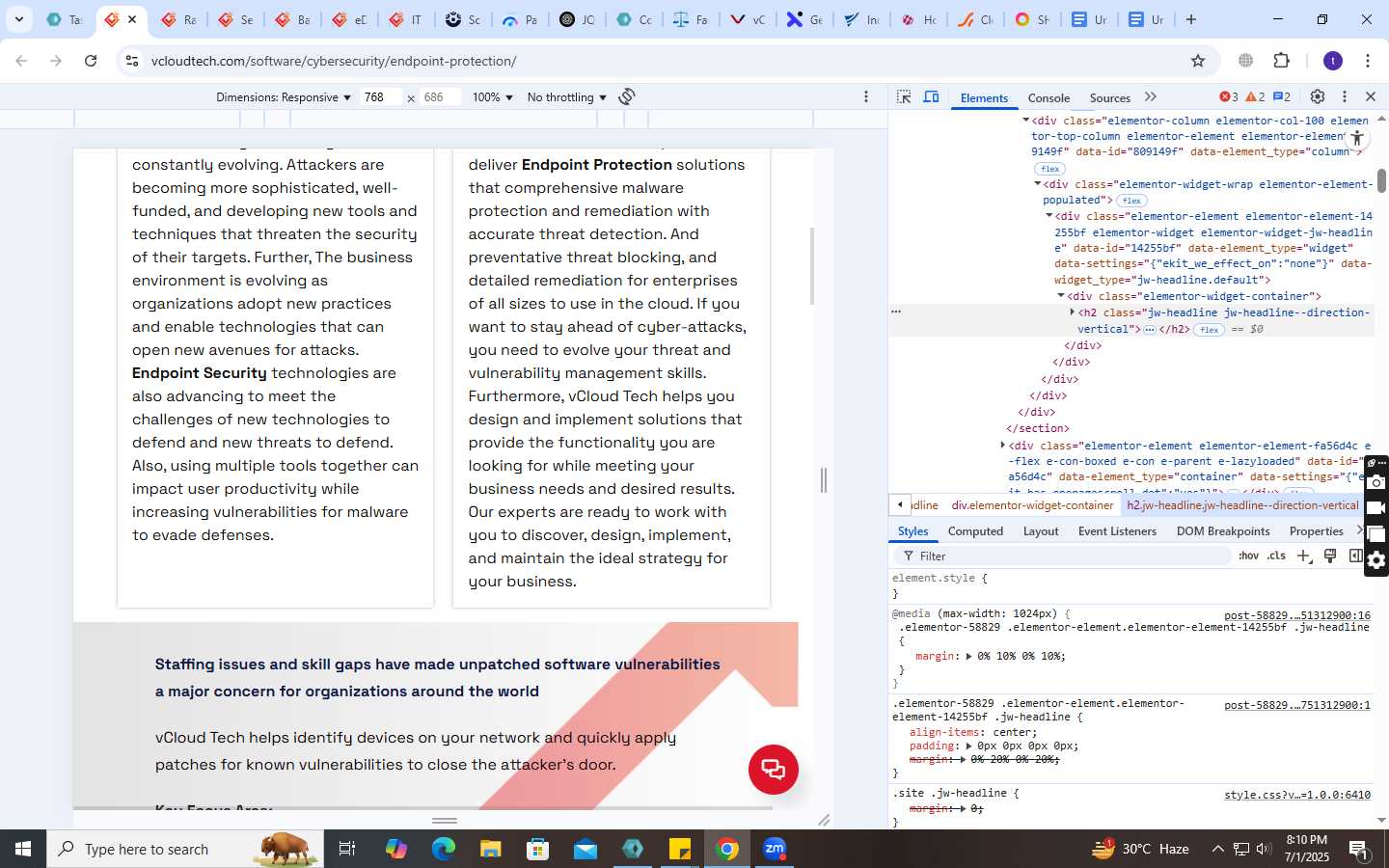Open the red chat bubble widget
The height and width of the screenshot is (868, 1389).
774,770
